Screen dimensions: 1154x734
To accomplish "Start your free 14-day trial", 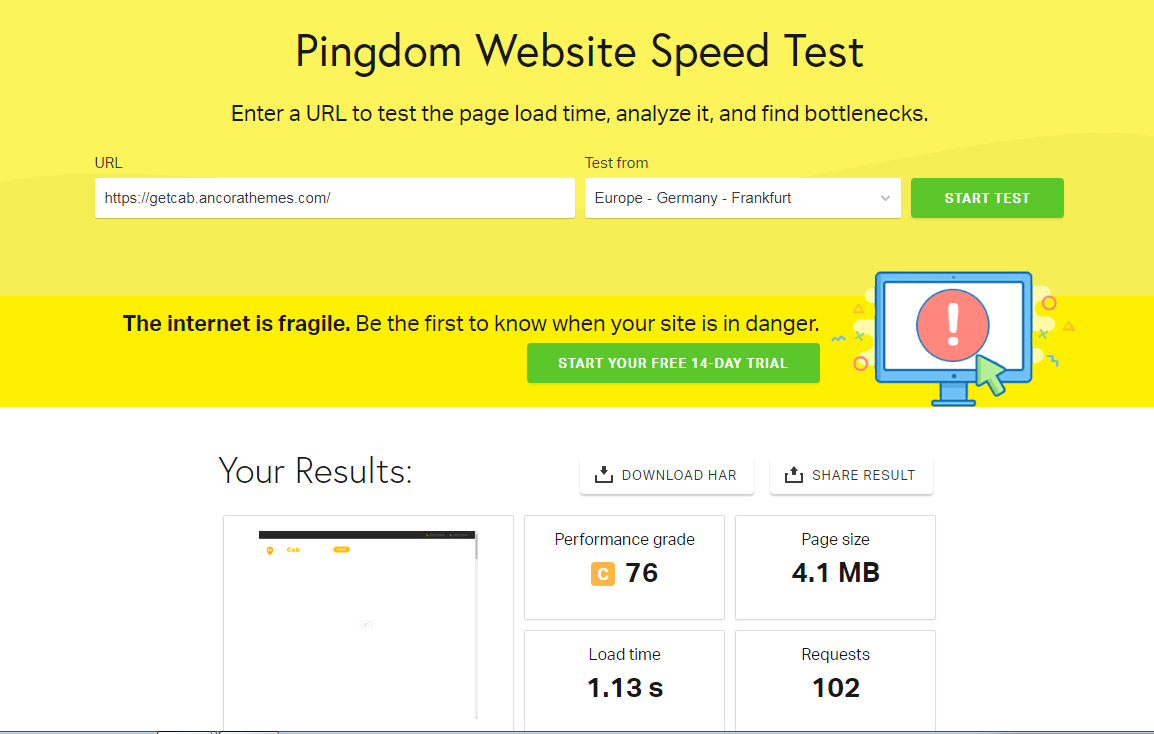I will pyautogui.click(x=673, y=363).
